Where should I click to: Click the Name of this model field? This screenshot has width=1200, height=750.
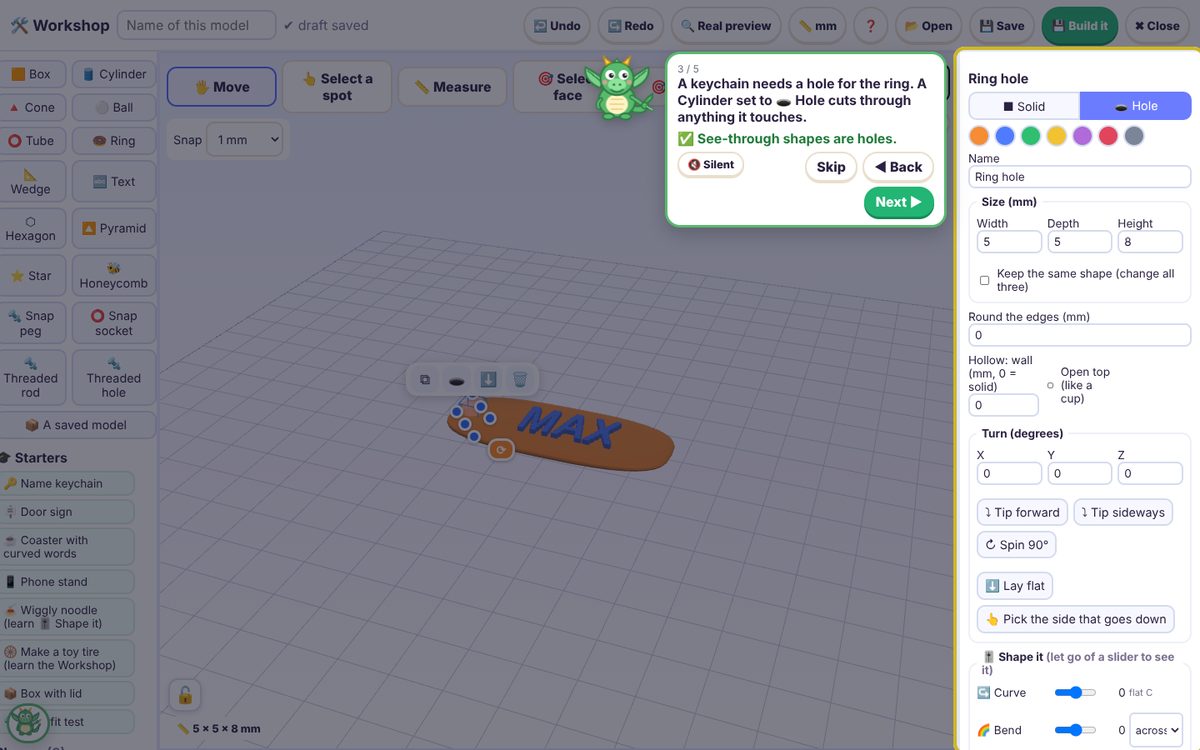tap(196, 25)
